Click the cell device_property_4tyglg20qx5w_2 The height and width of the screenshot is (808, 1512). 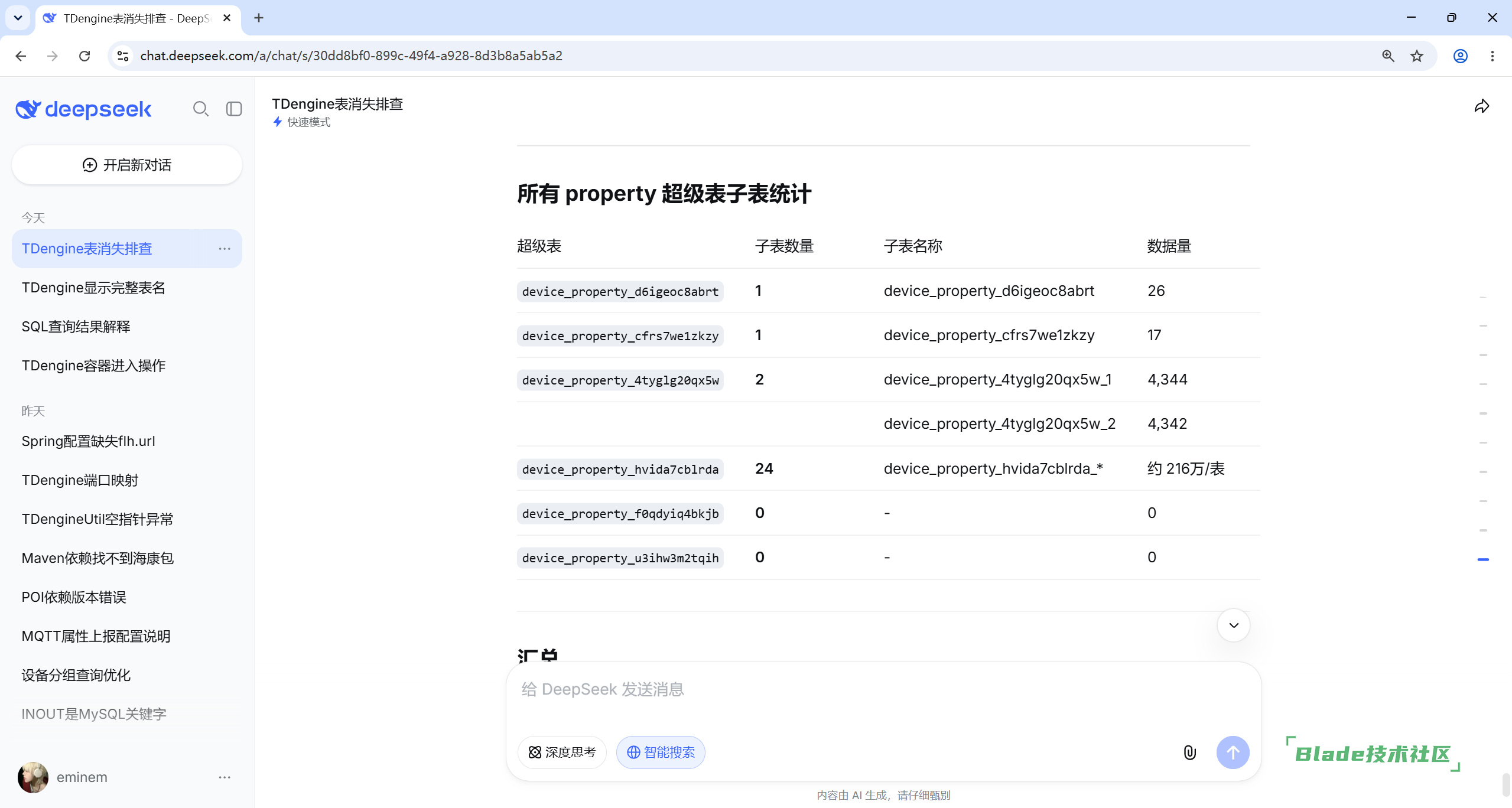click(x=999, y=423)
